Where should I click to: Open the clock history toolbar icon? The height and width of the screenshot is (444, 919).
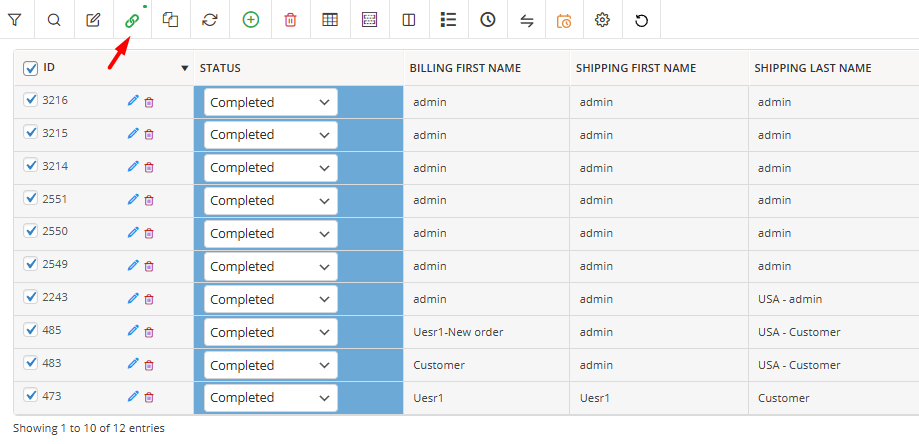488,20
